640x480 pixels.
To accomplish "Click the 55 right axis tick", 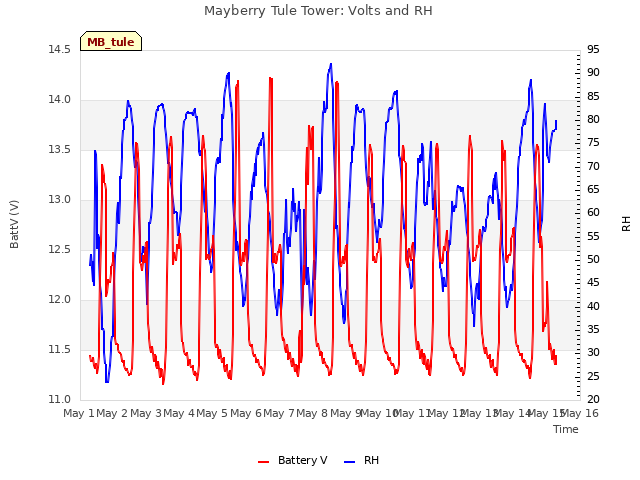I will [593, 236].
